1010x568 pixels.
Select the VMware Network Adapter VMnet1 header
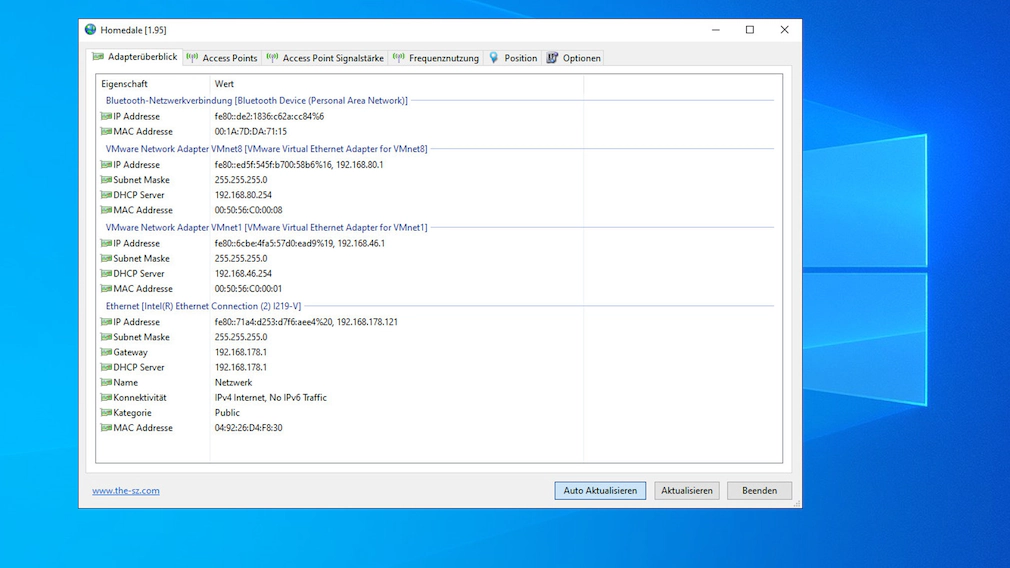(x=266, y=227)
